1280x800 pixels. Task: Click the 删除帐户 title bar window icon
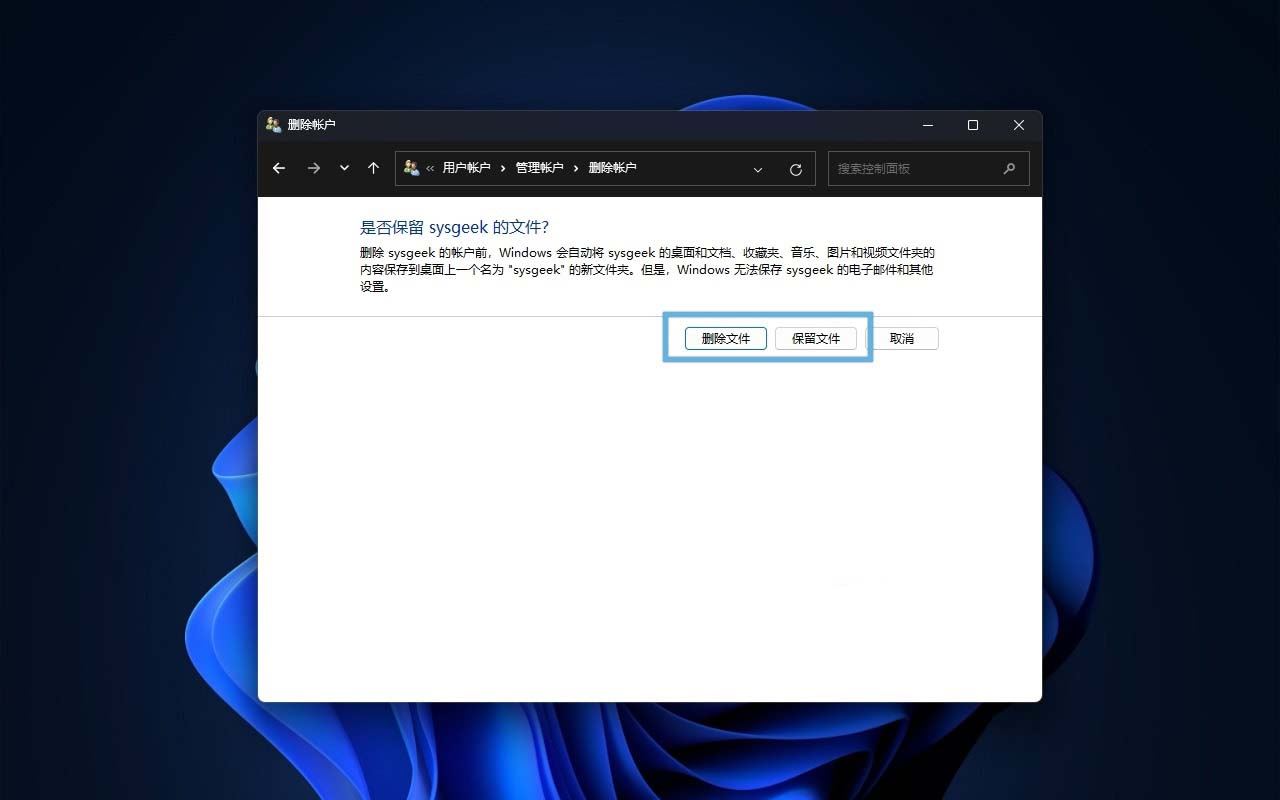click(x=273, y=125)
